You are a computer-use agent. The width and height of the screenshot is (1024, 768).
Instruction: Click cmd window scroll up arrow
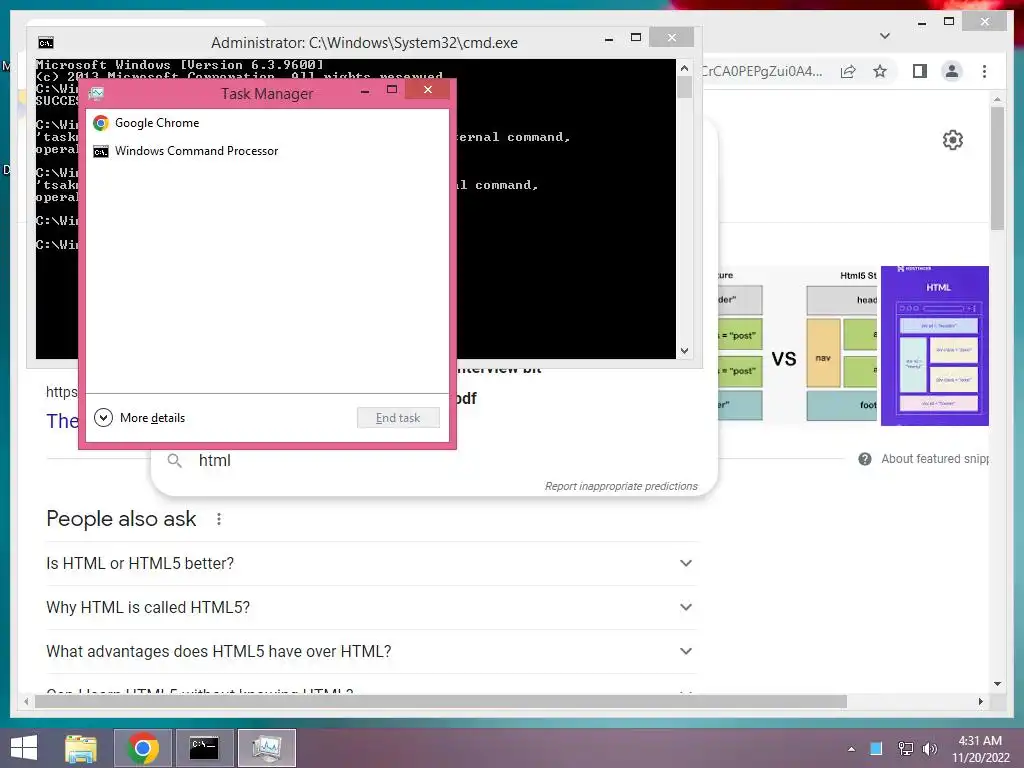(684, 68)
